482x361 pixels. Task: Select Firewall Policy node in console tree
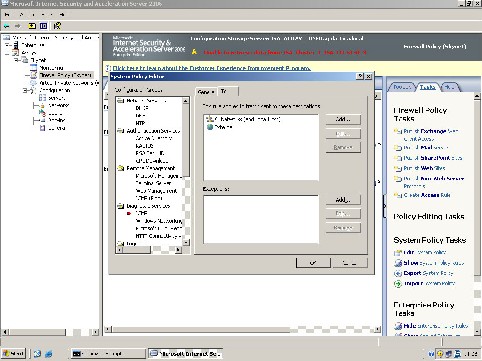click(x=65, y=75)
